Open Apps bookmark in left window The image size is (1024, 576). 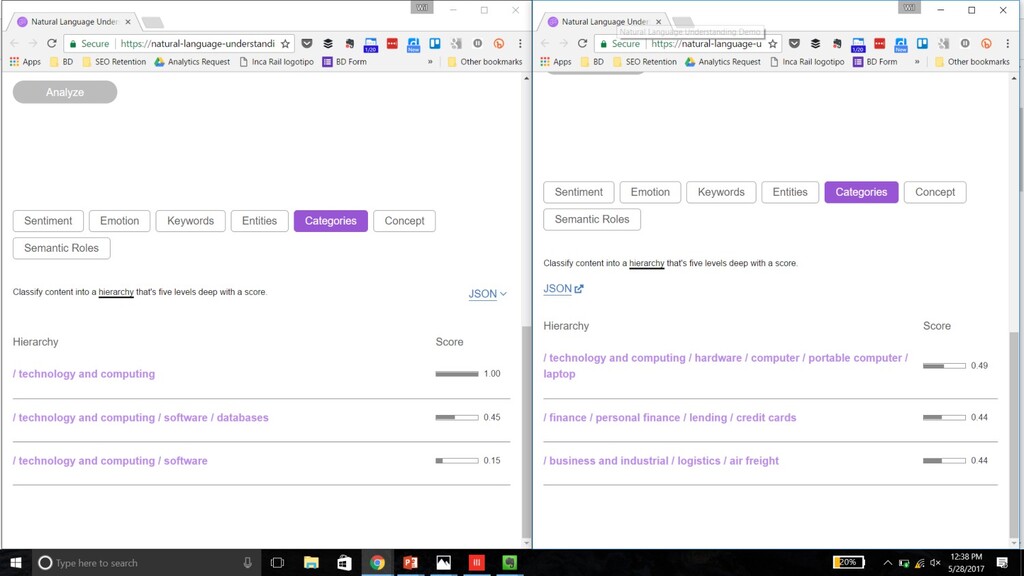pos(25,62)
